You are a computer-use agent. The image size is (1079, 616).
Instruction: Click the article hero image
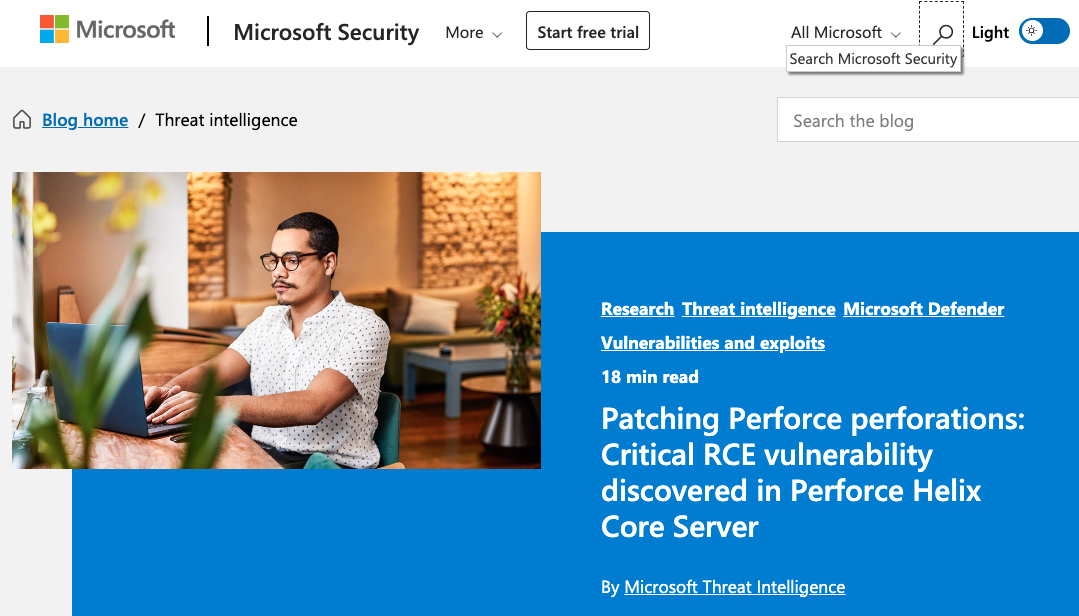pyautogui.click(x=276, y=320)
